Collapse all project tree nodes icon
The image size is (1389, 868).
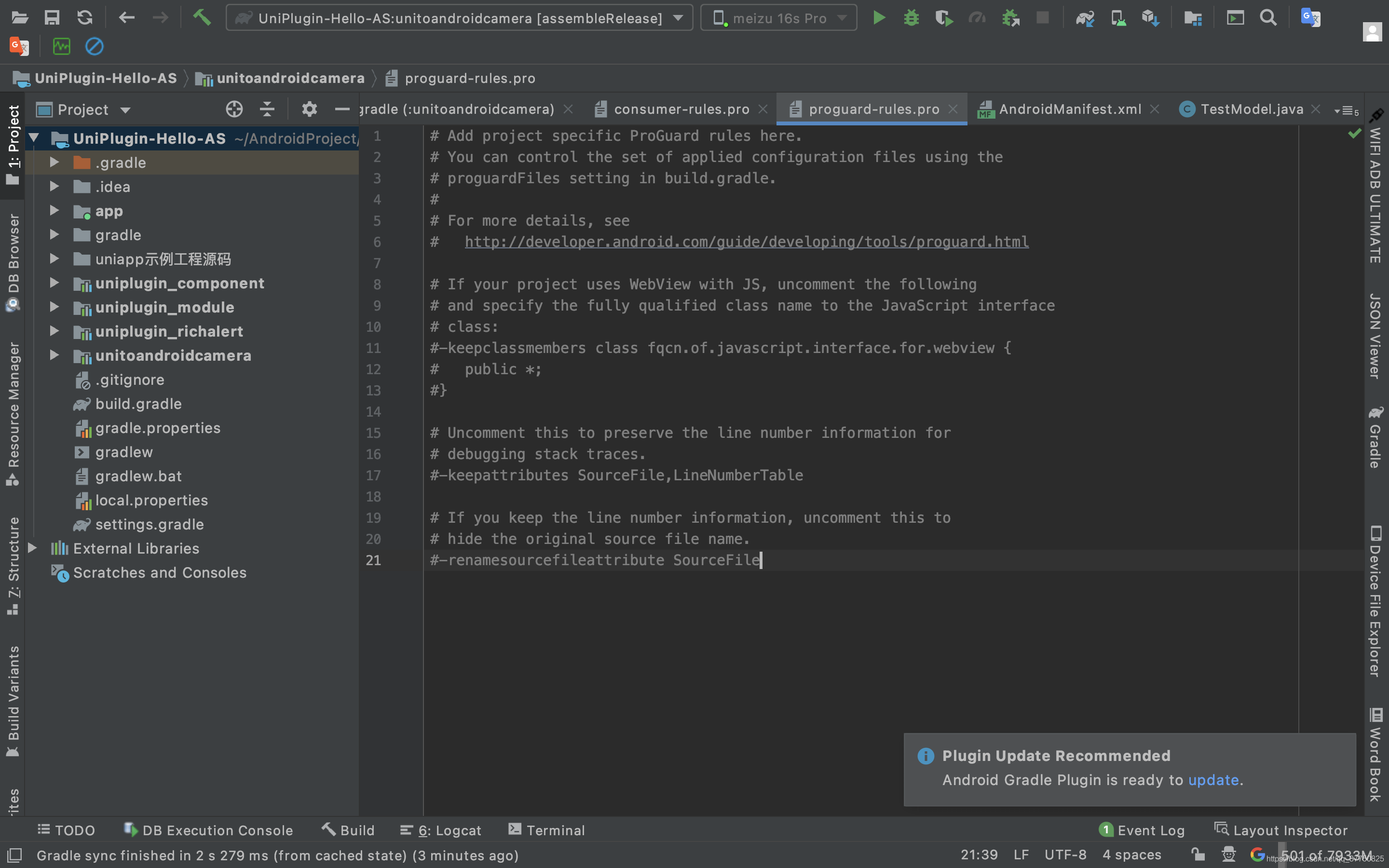click(x=267, y=109)
